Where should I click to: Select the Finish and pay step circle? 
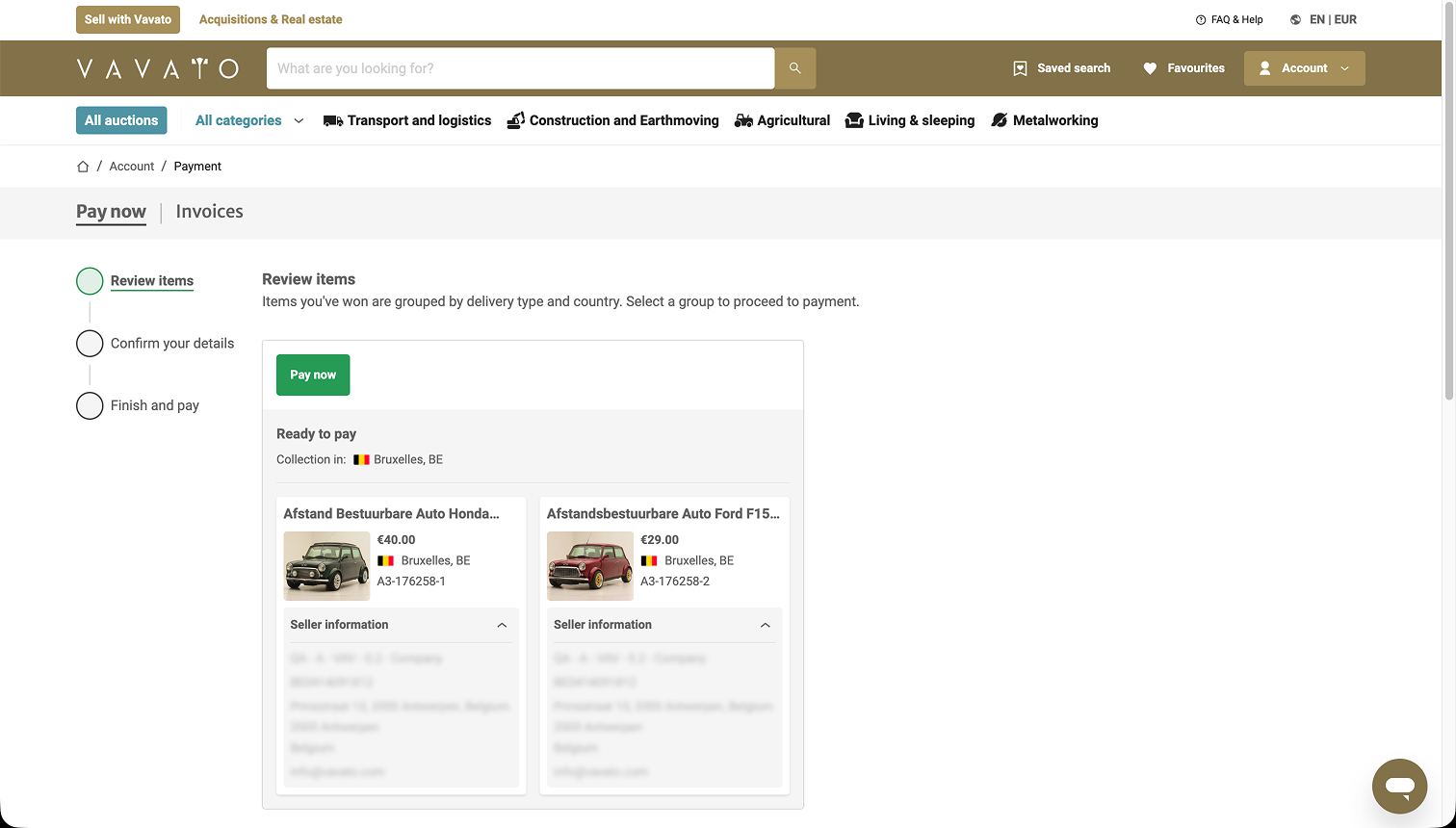tap(90, 406)
